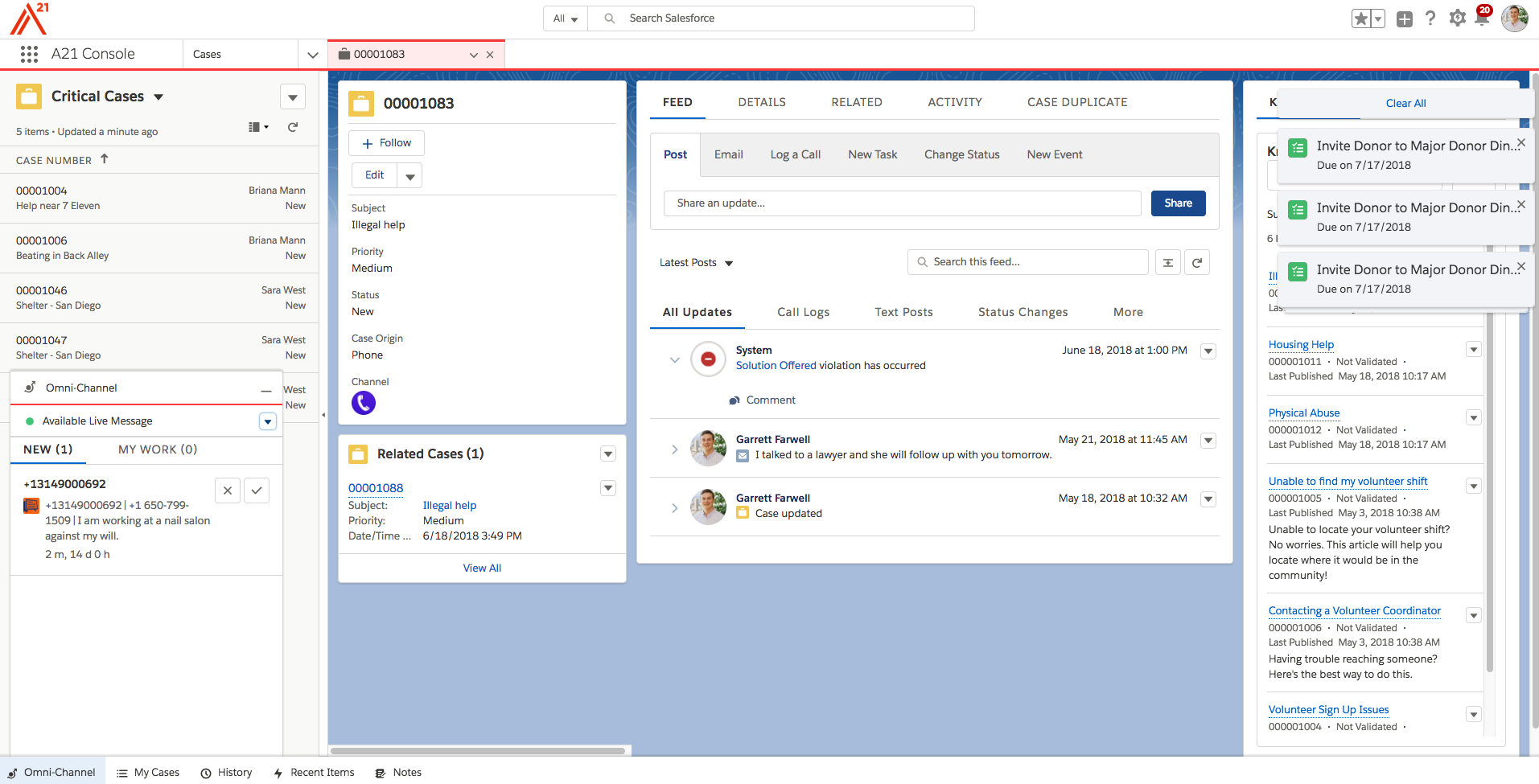Accept the incoming +13149000692 message
The height and width of the screenshot is (784, 1539).
(x=257, y=491)
